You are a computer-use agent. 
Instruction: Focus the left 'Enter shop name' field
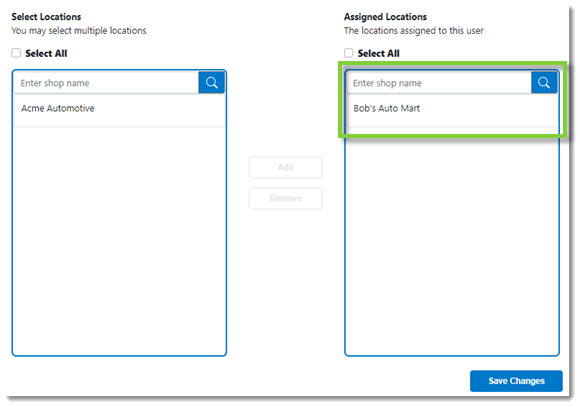tap(106, 83)
